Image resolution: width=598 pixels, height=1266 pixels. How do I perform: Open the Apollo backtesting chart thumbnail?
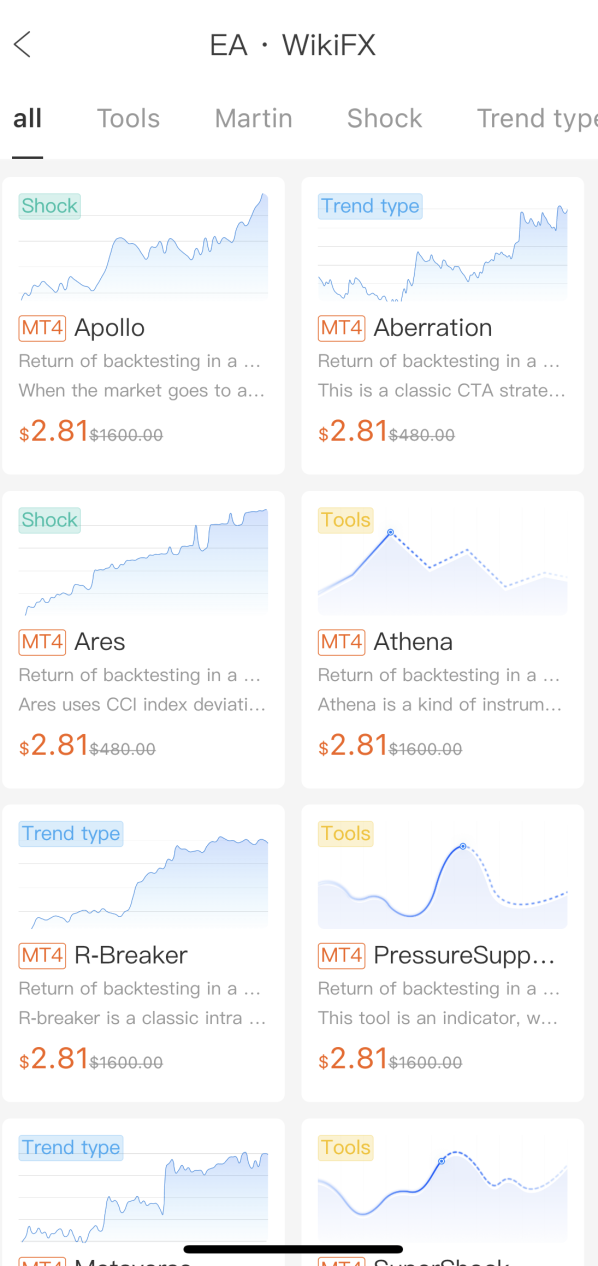(x=143, y=247)
